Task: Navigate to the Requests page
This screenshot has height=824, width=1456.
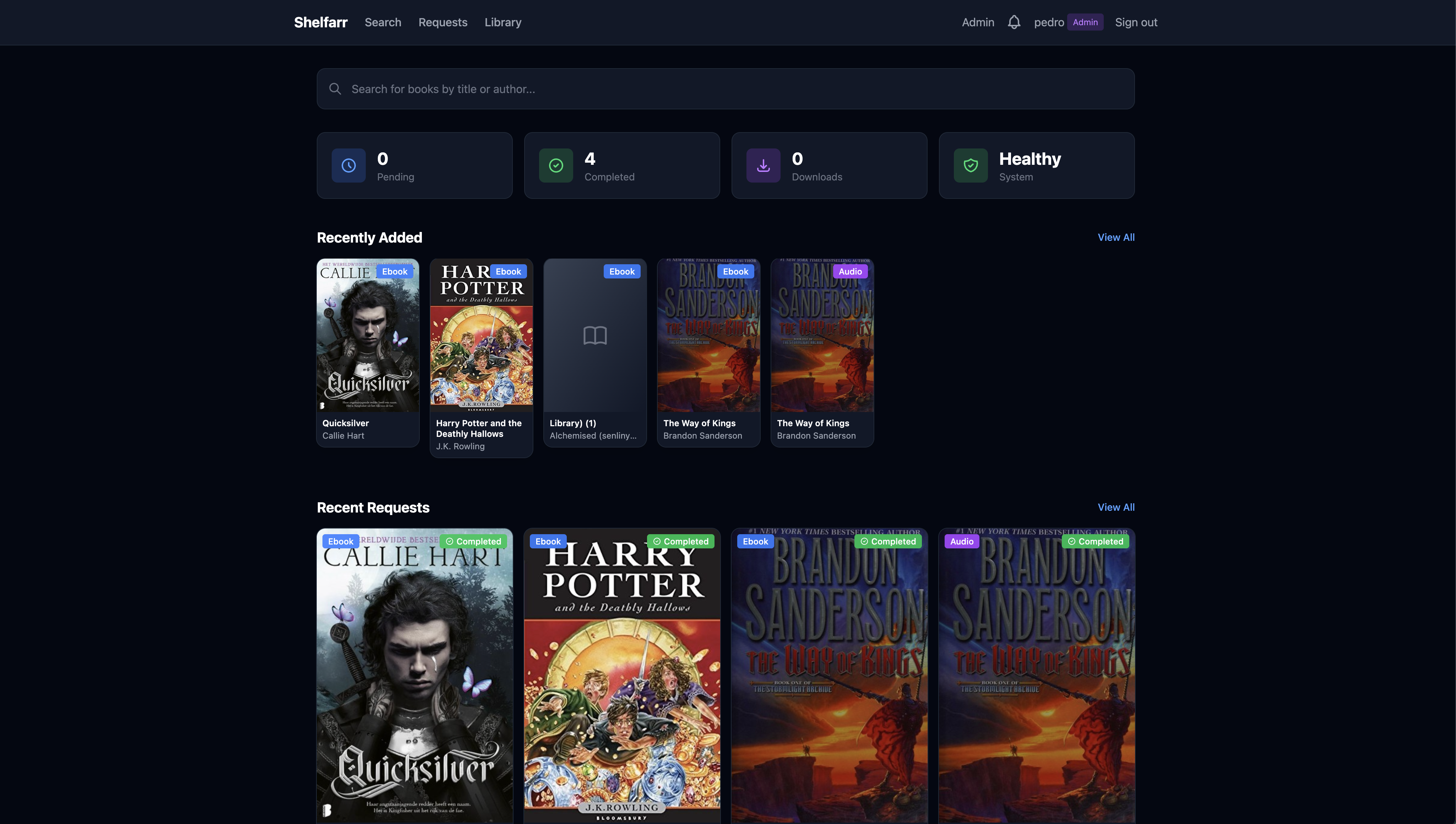Action: [443, 22]
